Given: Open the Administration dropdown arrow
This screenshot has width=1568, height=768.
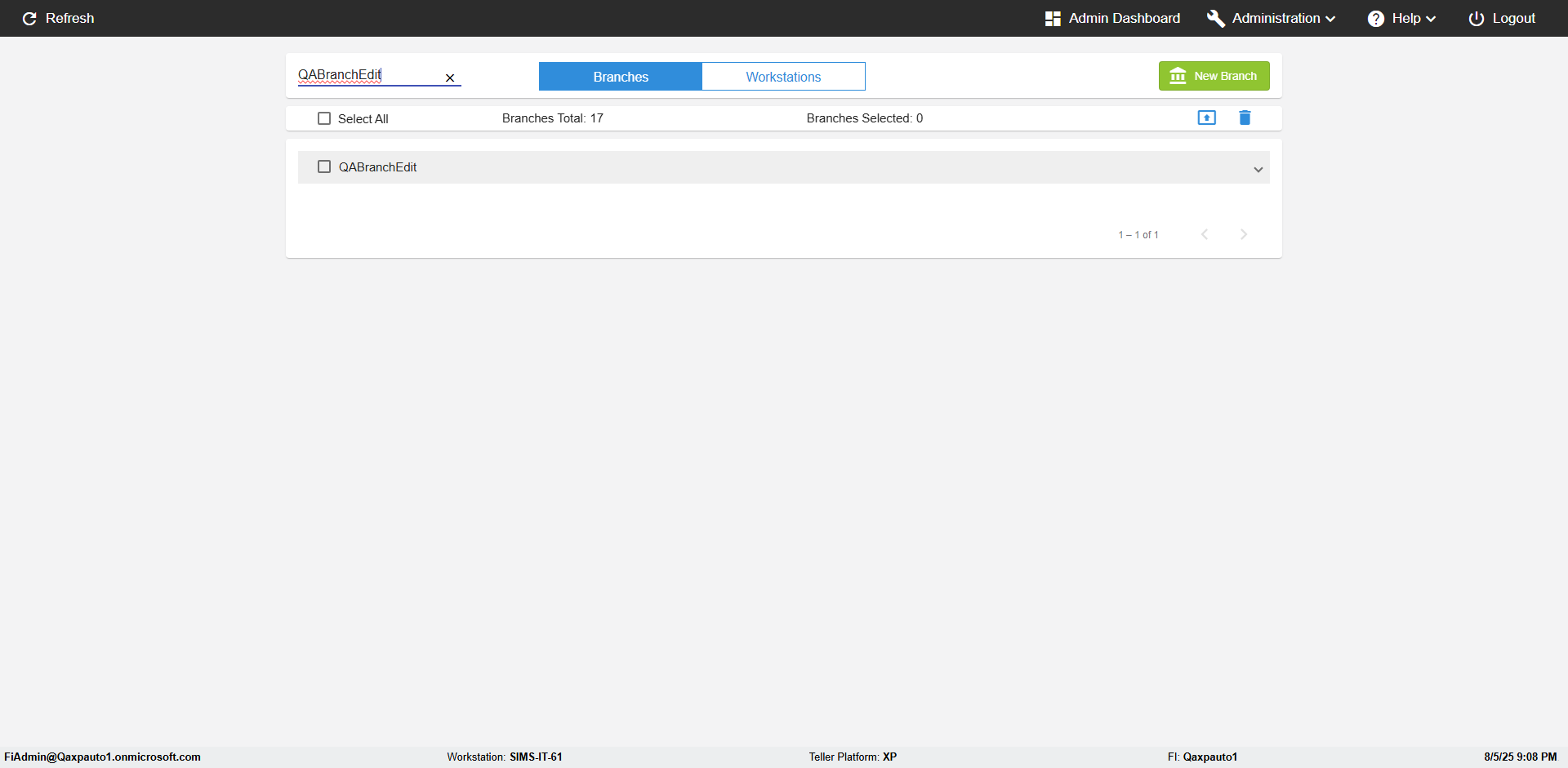Looking at the screenshot, I should click(1330, 19).
